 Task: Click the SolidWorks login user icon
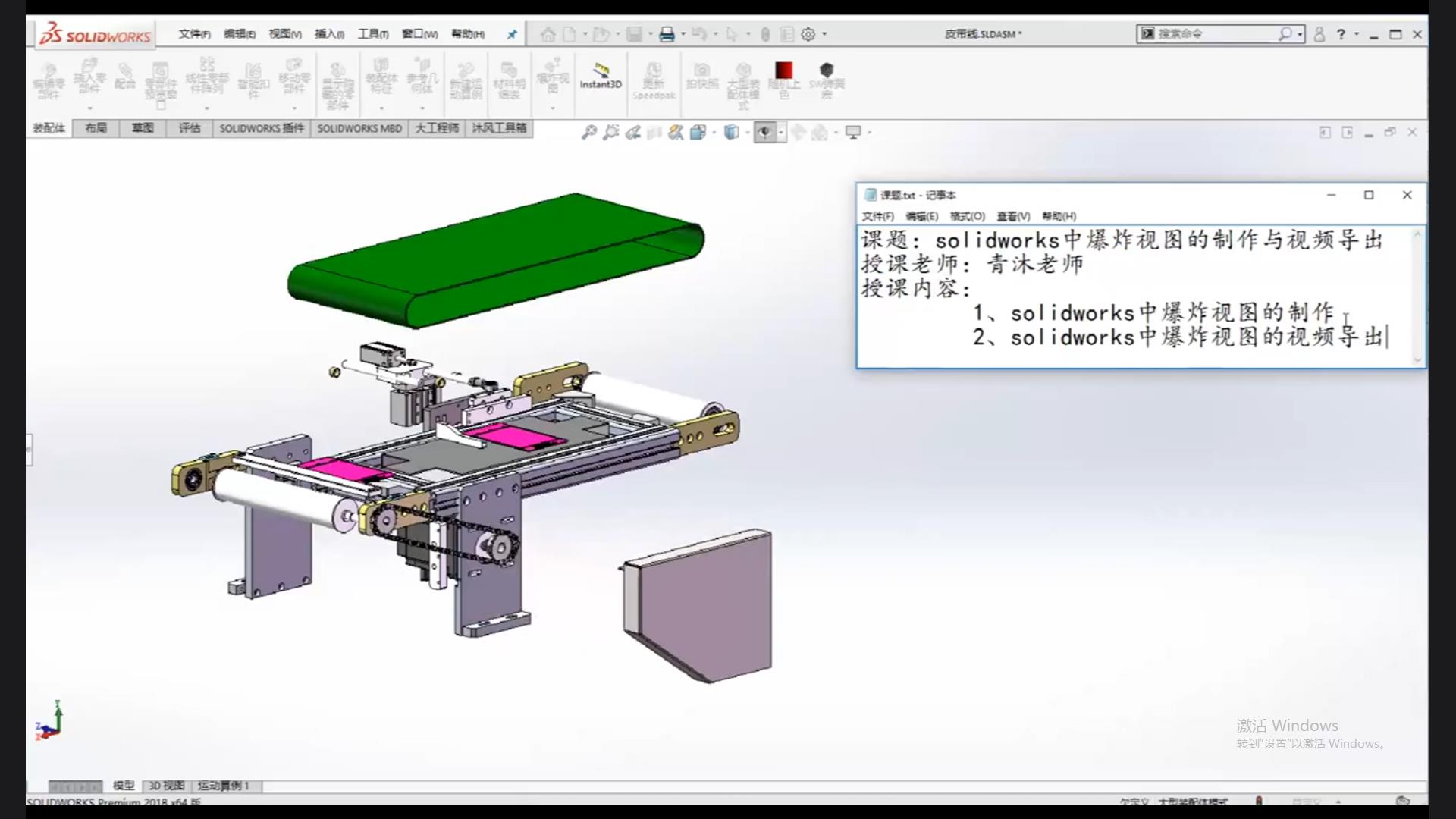click(x=1319, y=34)
